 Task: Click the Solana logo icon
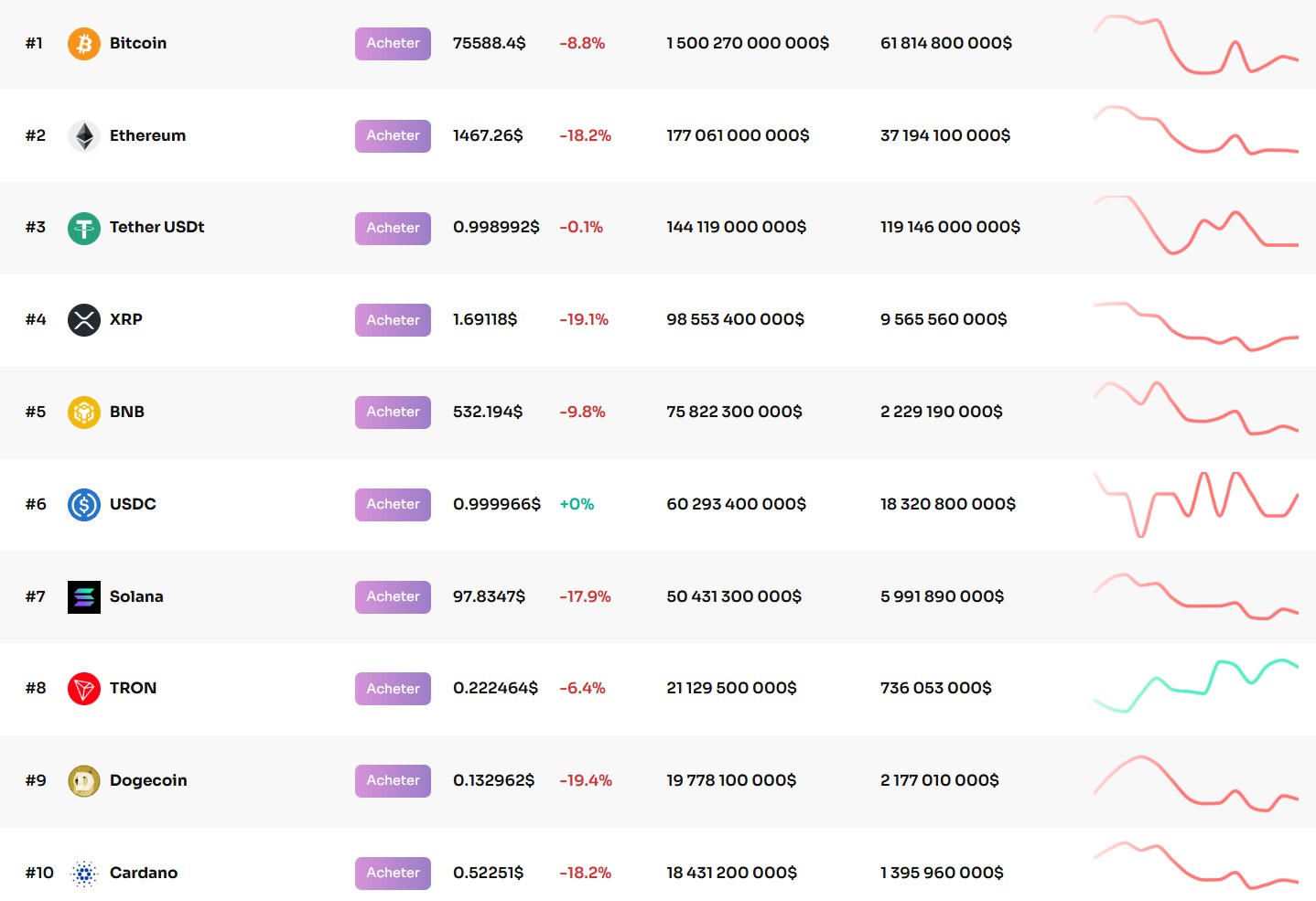point(83,596)
